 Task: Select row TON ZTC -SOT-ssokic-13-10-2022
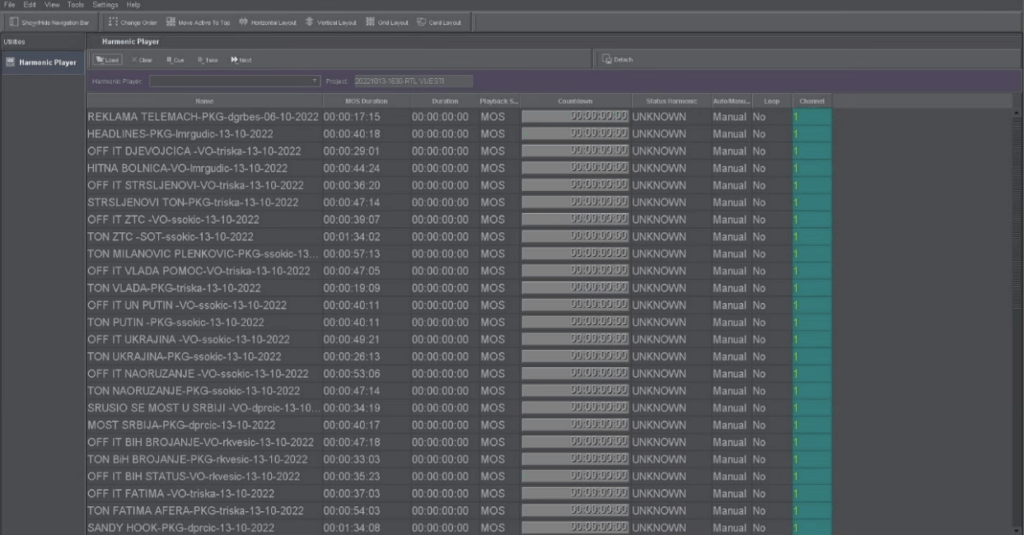459,236
